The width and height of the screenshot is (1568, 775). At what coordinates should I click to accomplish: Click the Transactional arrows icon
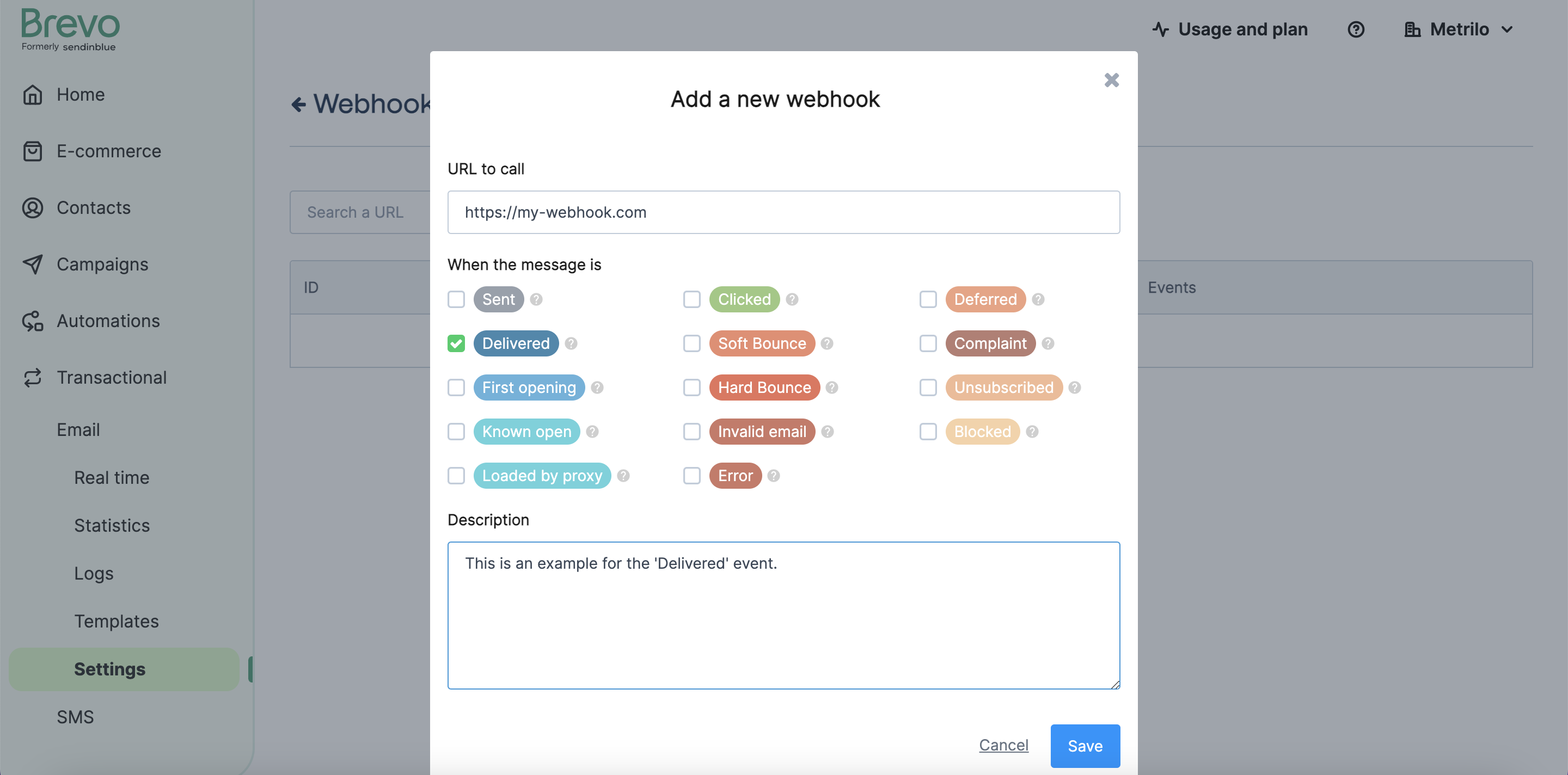pos(33,377)
